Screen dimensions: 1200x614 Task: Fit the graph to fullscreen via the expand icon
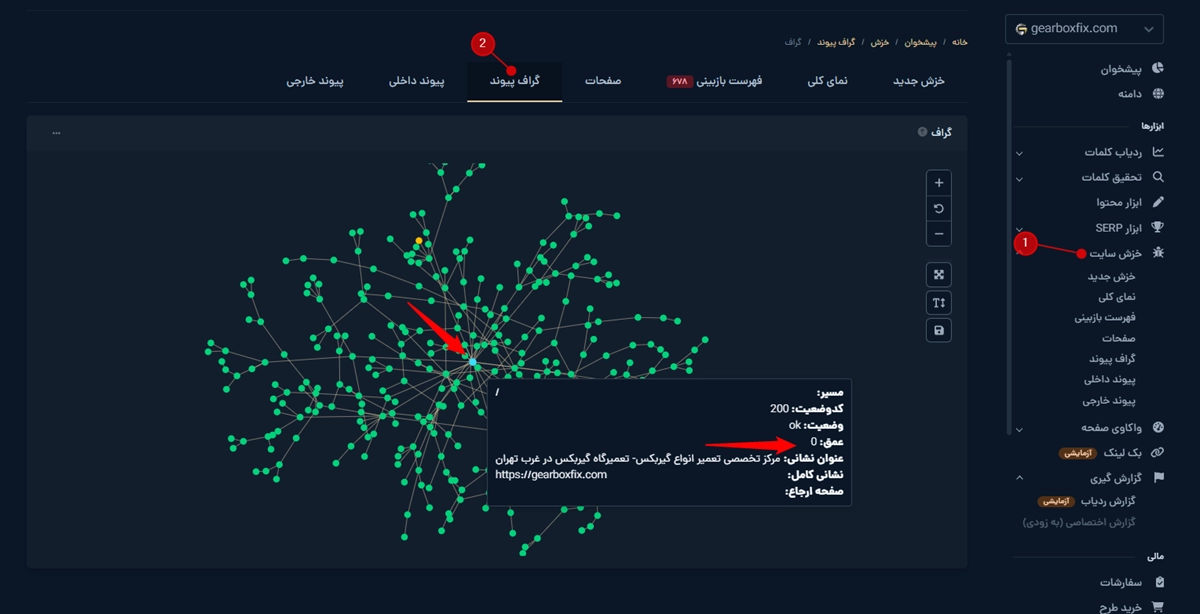click(x=938, y=274)
